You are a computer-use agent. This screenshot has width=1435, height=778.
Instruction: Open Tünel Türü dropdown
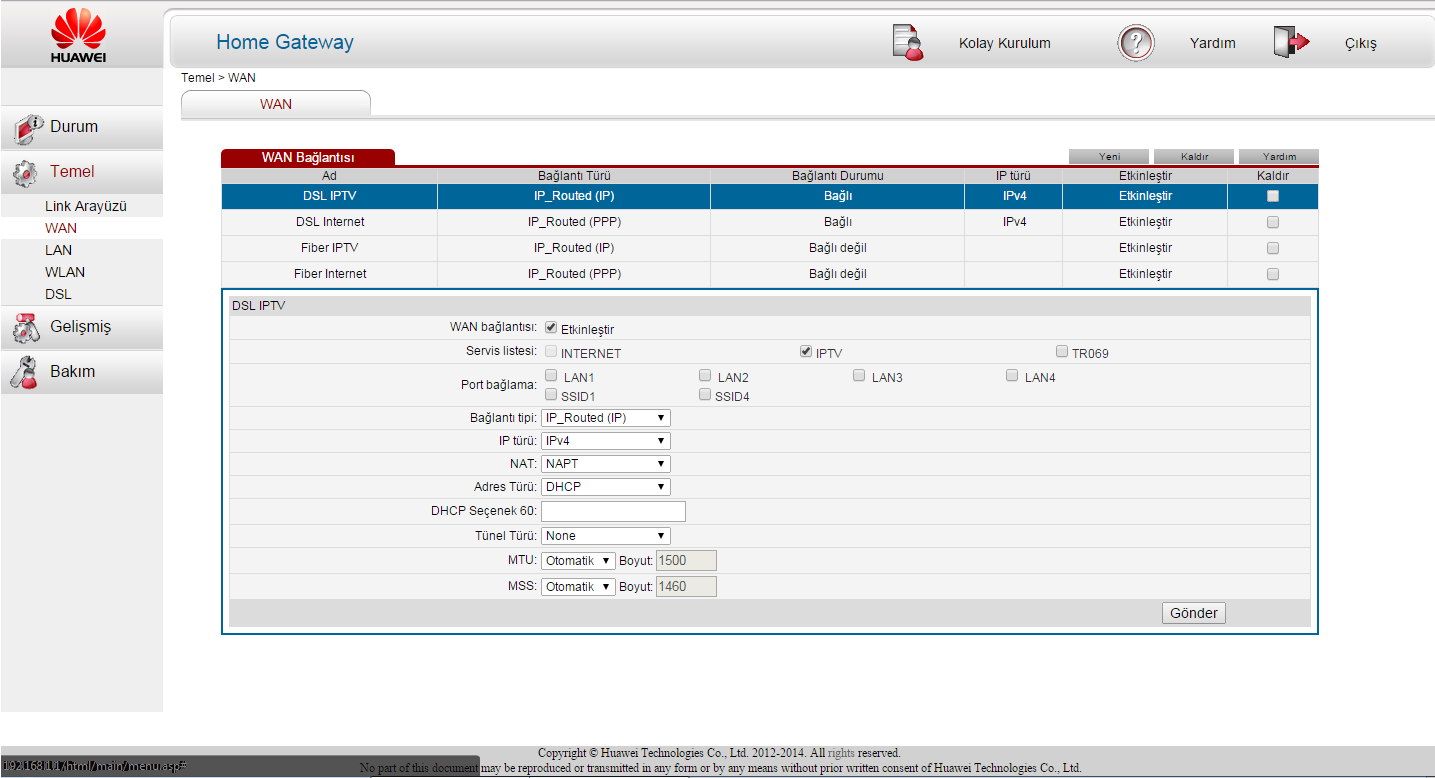[x=606, y=536]
